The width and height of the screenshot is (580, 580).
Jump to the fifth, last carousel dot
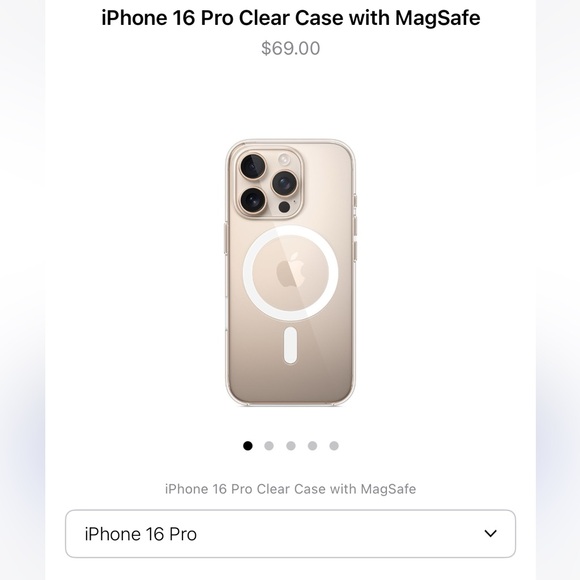click(x=334, y=446)
